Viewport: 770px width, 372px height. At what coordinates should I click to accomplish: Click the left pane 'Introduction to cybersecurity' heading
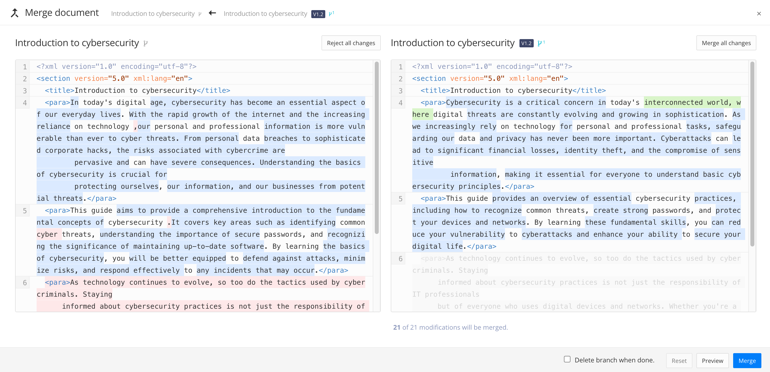tap(77, 43)
